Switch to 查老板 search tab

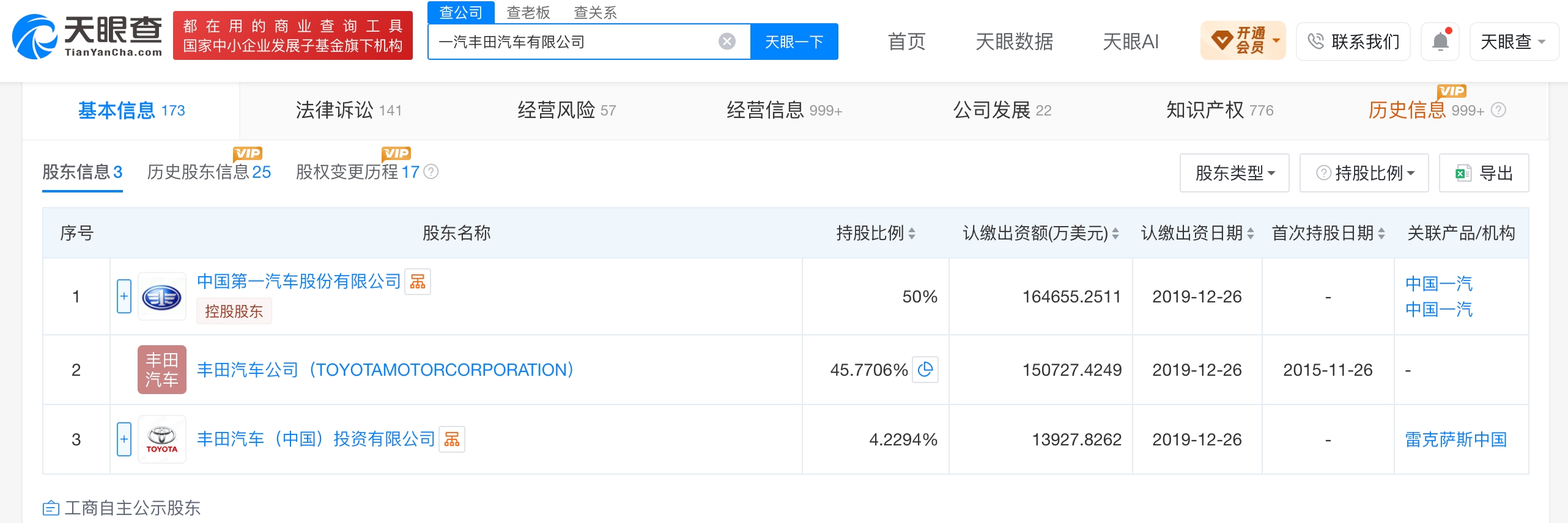pos(528,12)
